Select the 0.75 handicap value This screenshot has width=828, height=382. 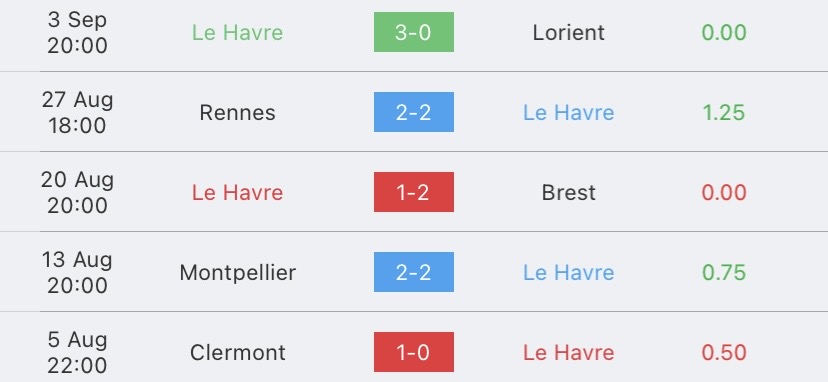724,273
